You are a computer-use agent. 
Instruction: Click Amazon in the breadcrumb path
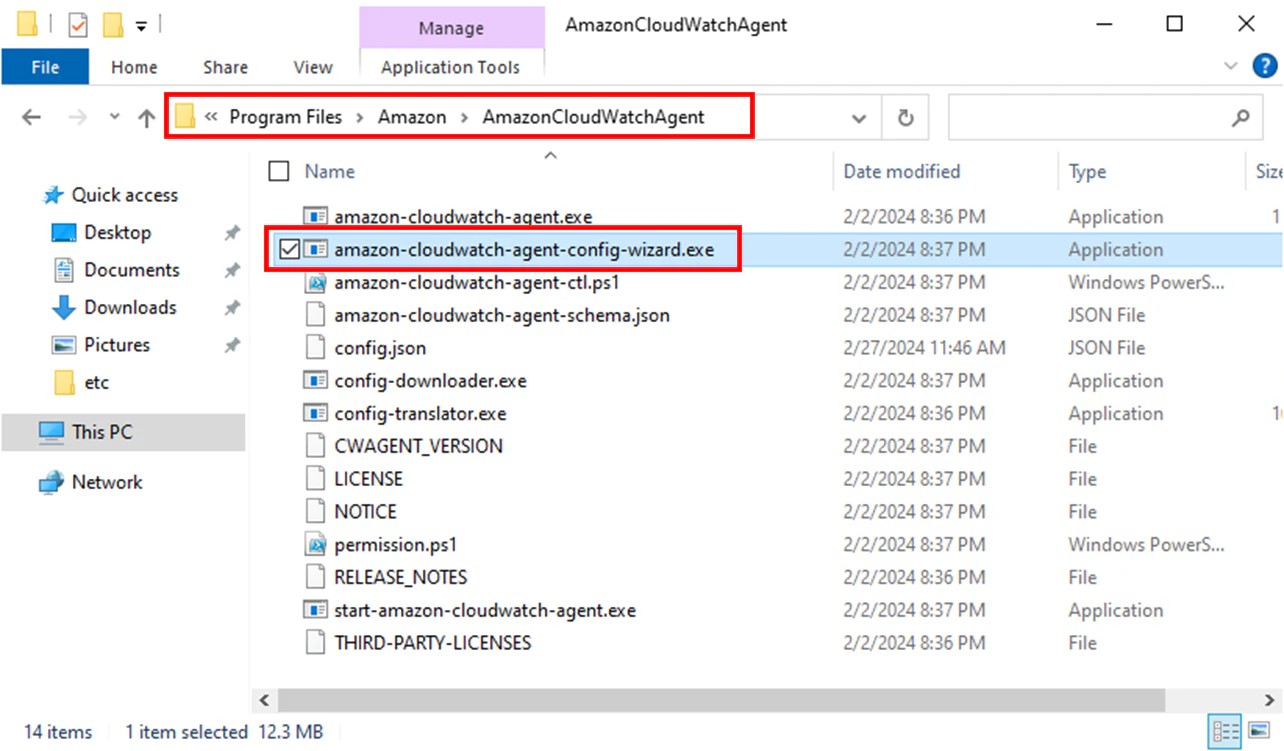click(x=412, y=117)
